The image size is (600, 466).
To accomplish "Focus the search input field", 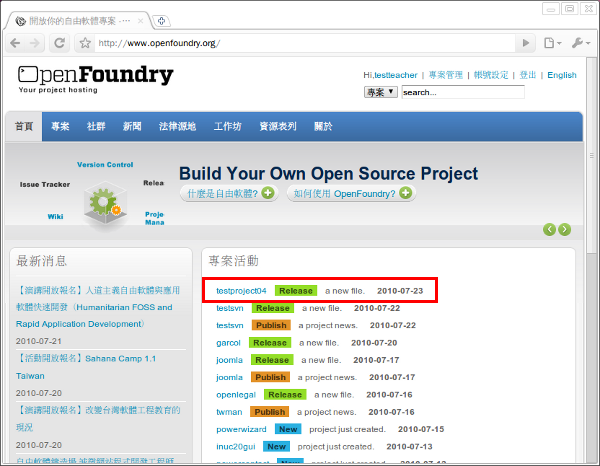I will point(463,92).
